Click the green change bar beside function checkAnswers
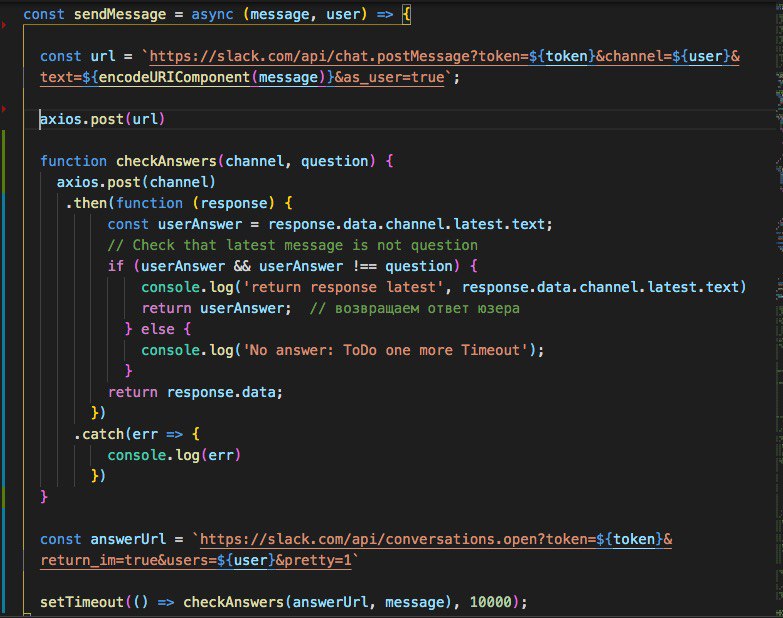The width and height of the screenshot is (783, 618). [4, 162]
